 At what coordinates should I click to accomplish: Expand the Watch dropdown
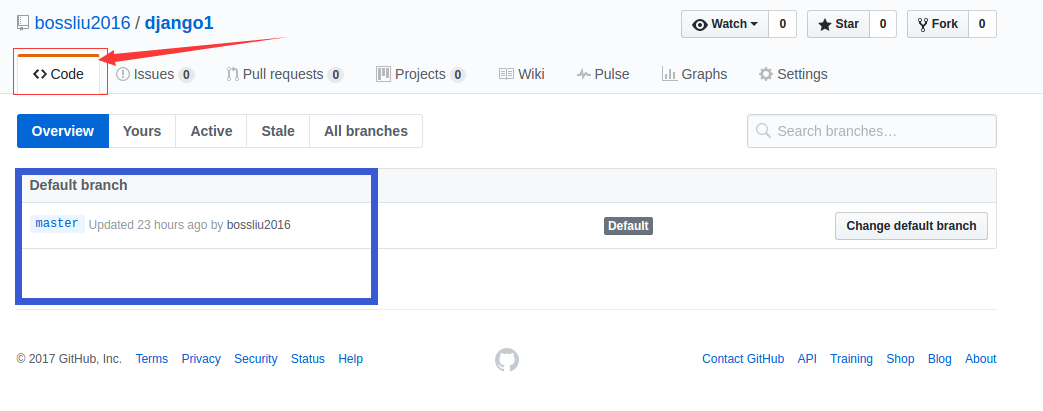tap(725, 24)
